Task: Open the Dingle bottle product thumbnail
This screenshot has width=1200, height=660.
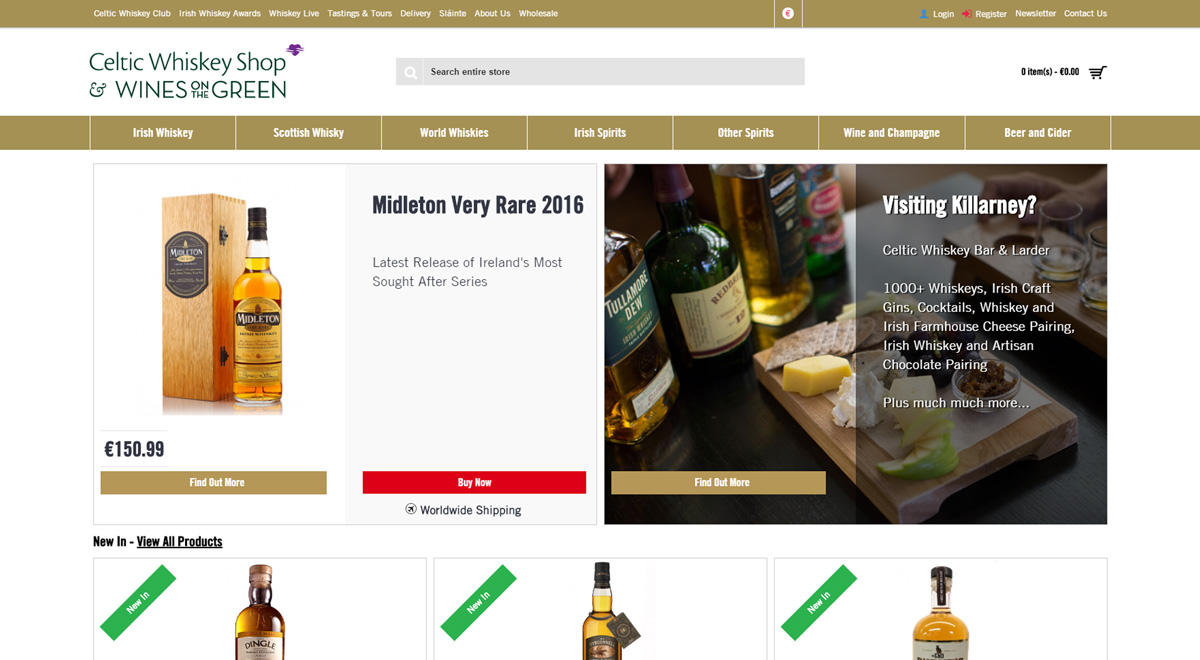Action: coord(260,611)
